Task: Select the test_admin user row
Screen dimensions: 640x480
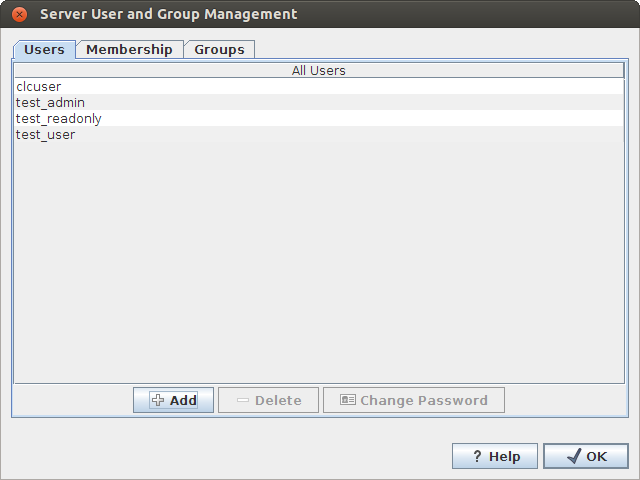Action: pyautogui.click(x=50, y=103)
